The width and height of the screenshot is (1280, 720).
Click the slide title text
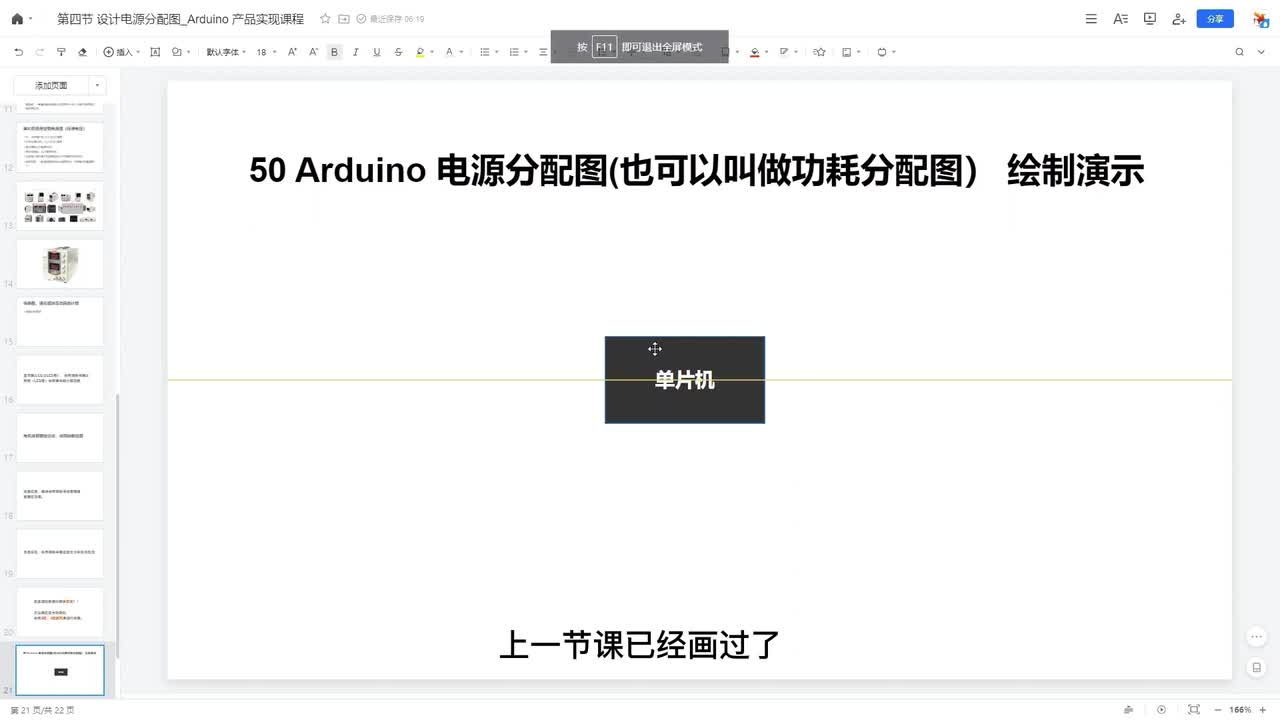tap(696, 171)
